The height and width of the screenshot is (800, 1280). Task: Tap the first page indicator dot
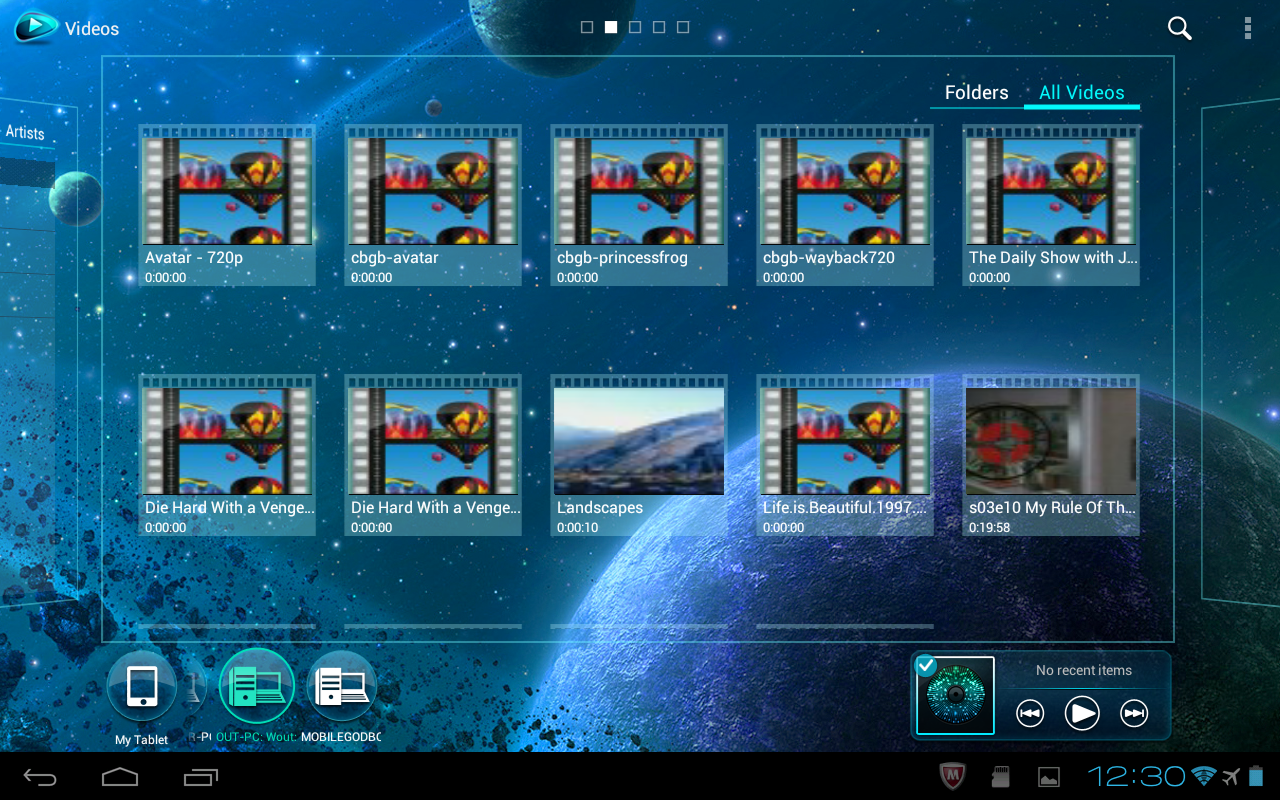point(587,27)
